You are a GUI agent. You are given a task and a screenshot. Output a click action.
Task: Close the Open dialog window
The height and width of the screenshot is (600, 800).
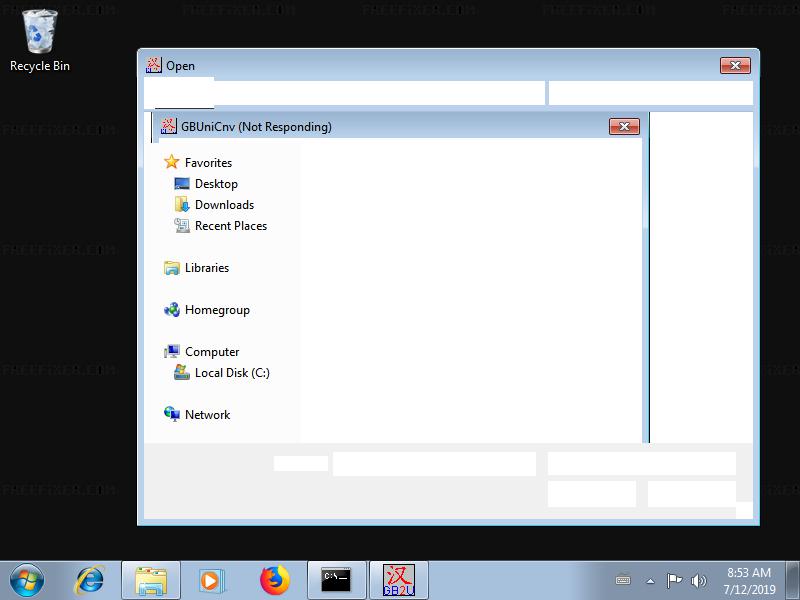click(x=735, y=65)
